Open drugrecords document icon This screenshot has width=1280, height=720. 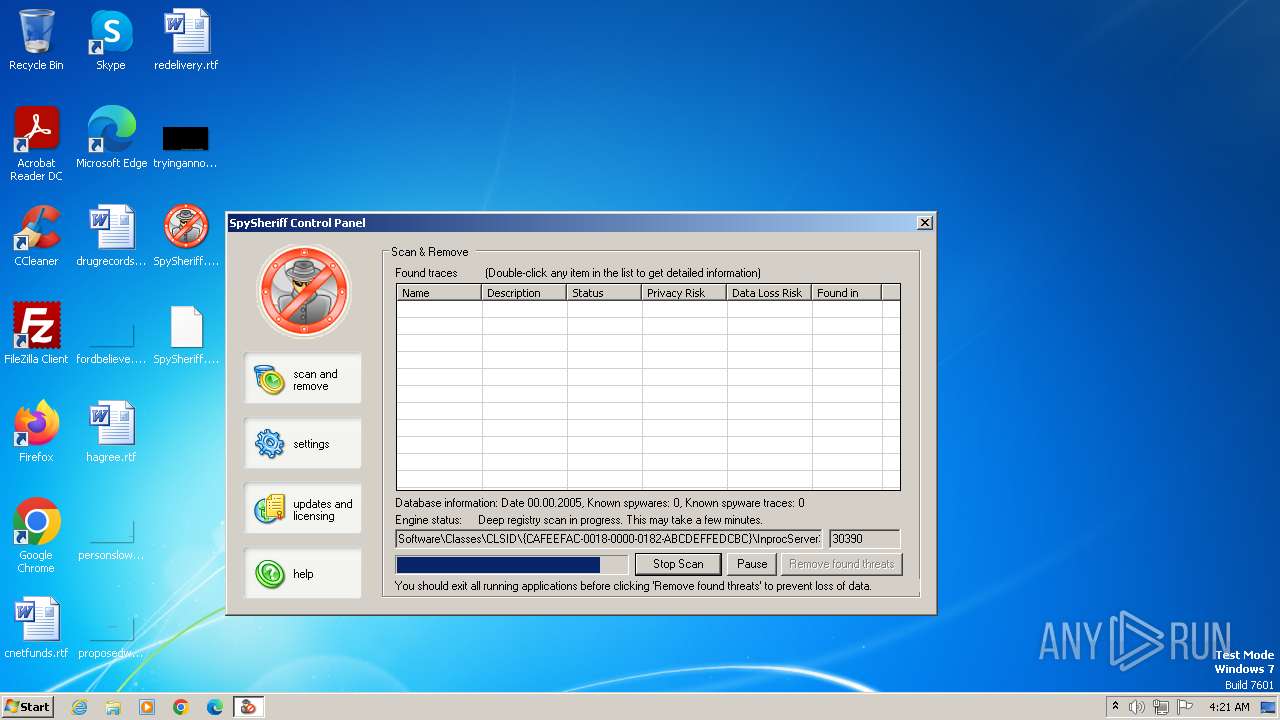click(111, 236)
